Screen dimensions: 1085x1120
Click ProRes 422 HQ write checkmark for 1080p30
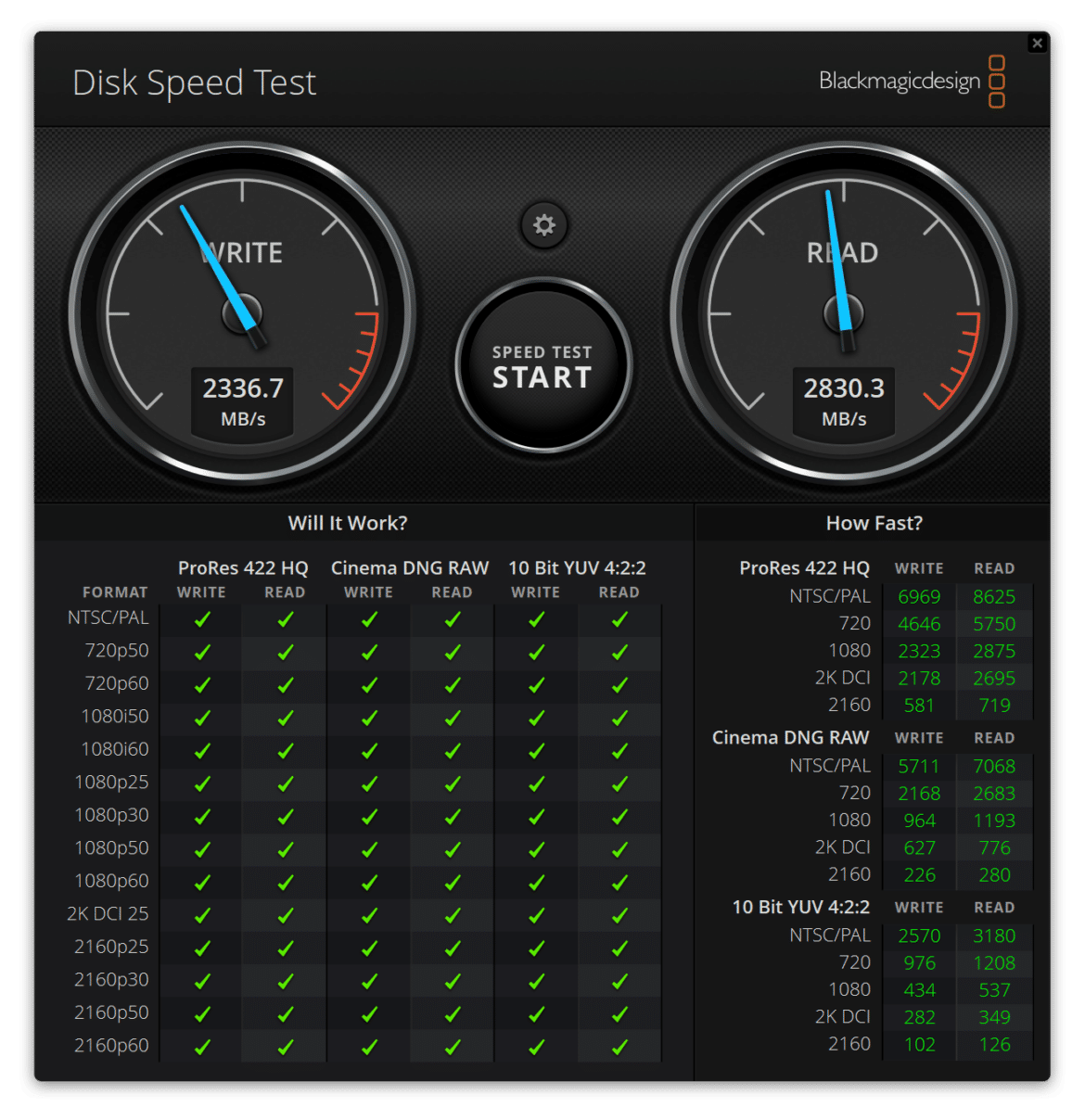coord(202,817)
